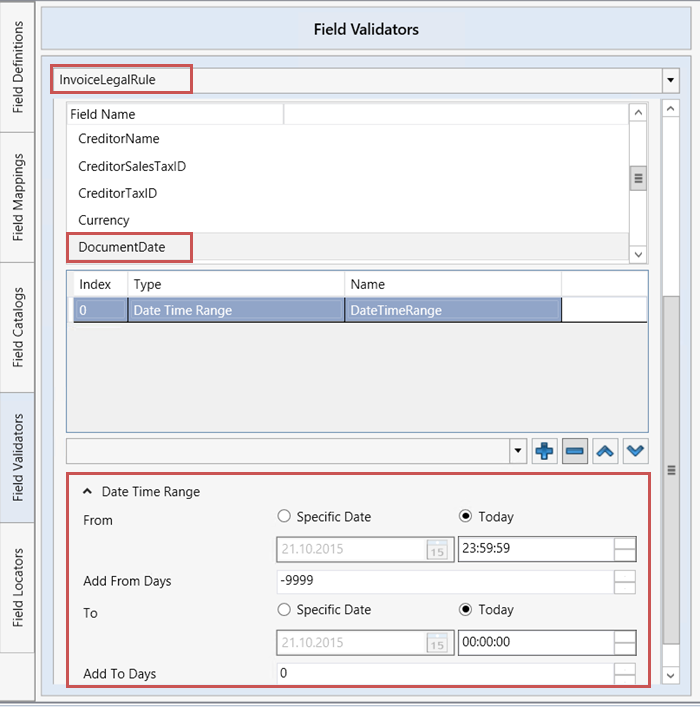Click the field list vertical scrollbar thumb

point(638,178)
